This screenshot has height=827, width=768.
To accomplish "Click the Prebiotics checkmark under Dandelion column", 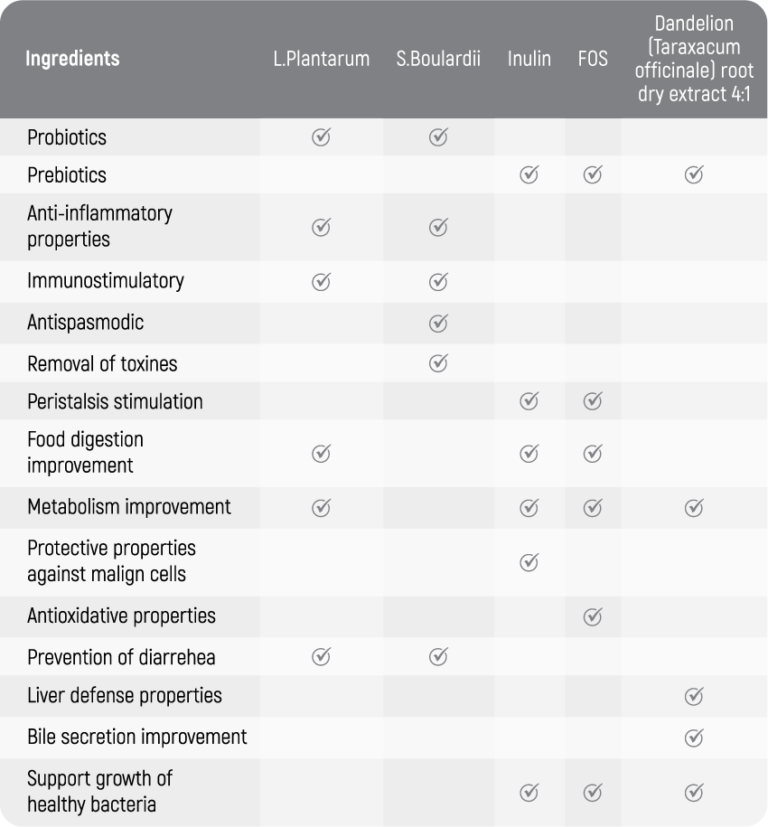I will coord(693,175).
